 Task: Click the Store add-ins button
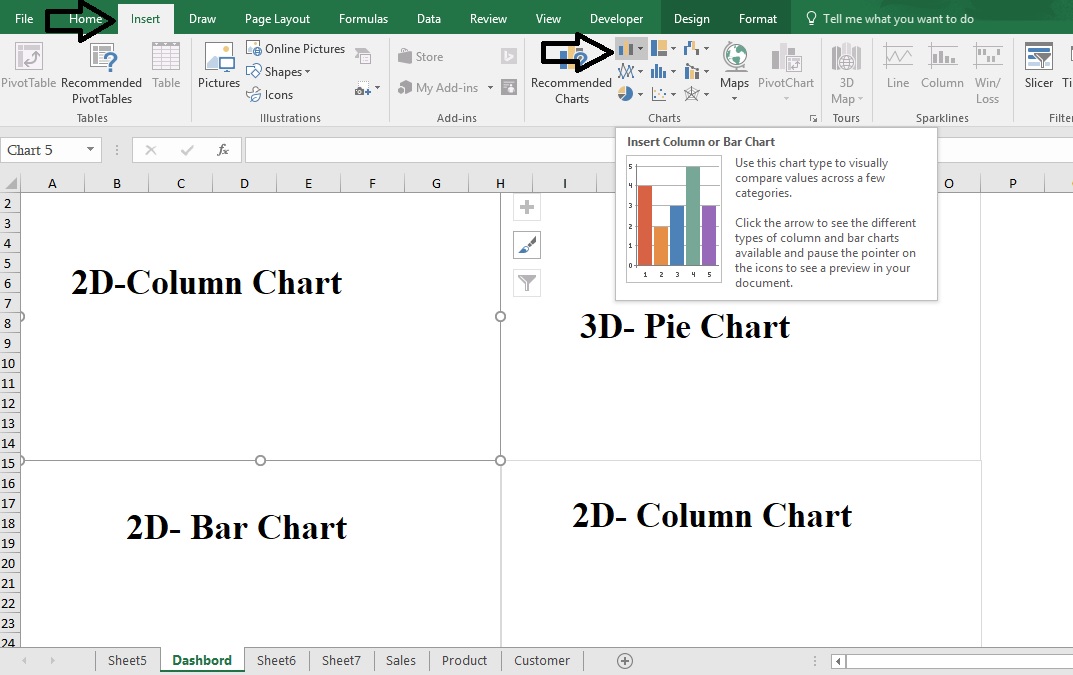coord(420,57)
